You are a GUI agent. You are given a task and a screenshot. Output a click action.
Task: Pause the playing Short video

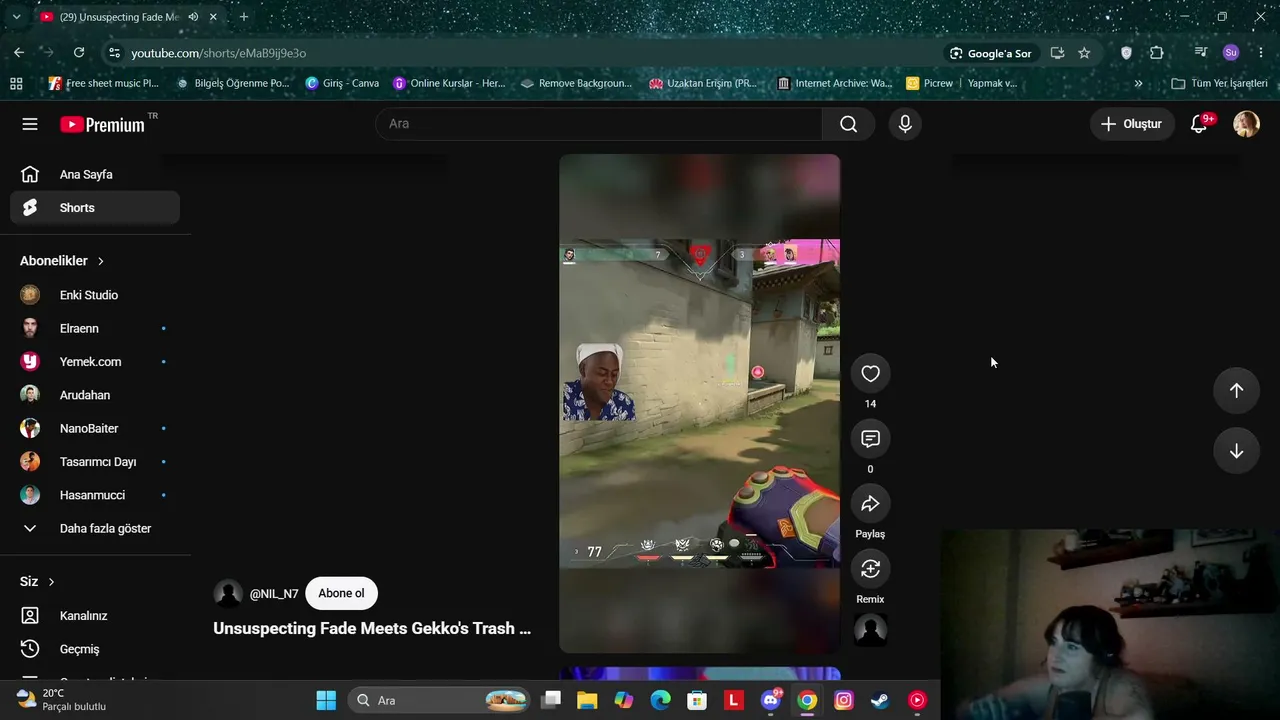click(x=699, y=403)
